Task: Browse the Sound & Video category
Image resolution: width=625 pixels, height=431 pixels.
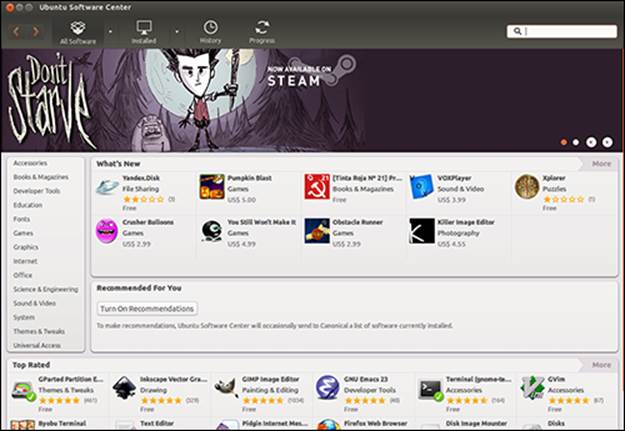Action: pyautogui.click(x=34, y=303)
